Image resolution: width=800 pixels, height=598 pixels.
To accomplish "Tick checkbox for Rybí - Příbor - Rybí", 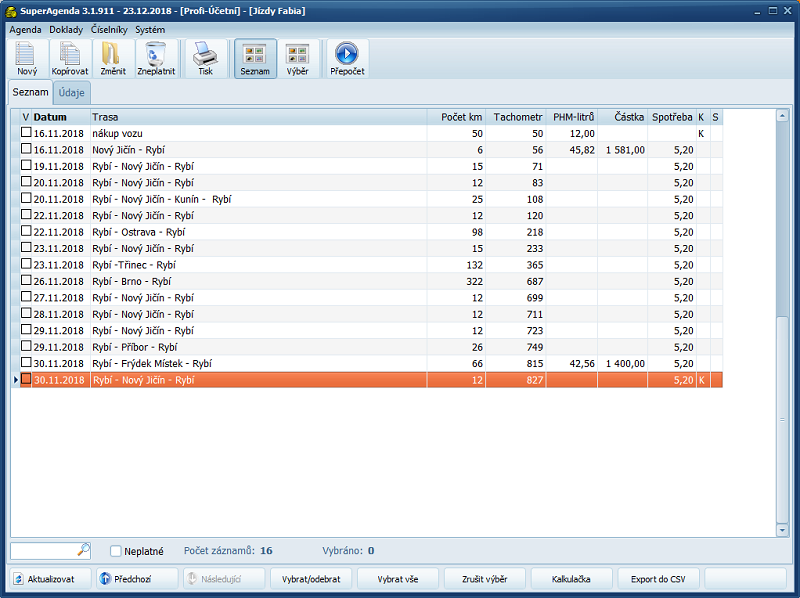I will pyautogui.click(x=26, y=346).
